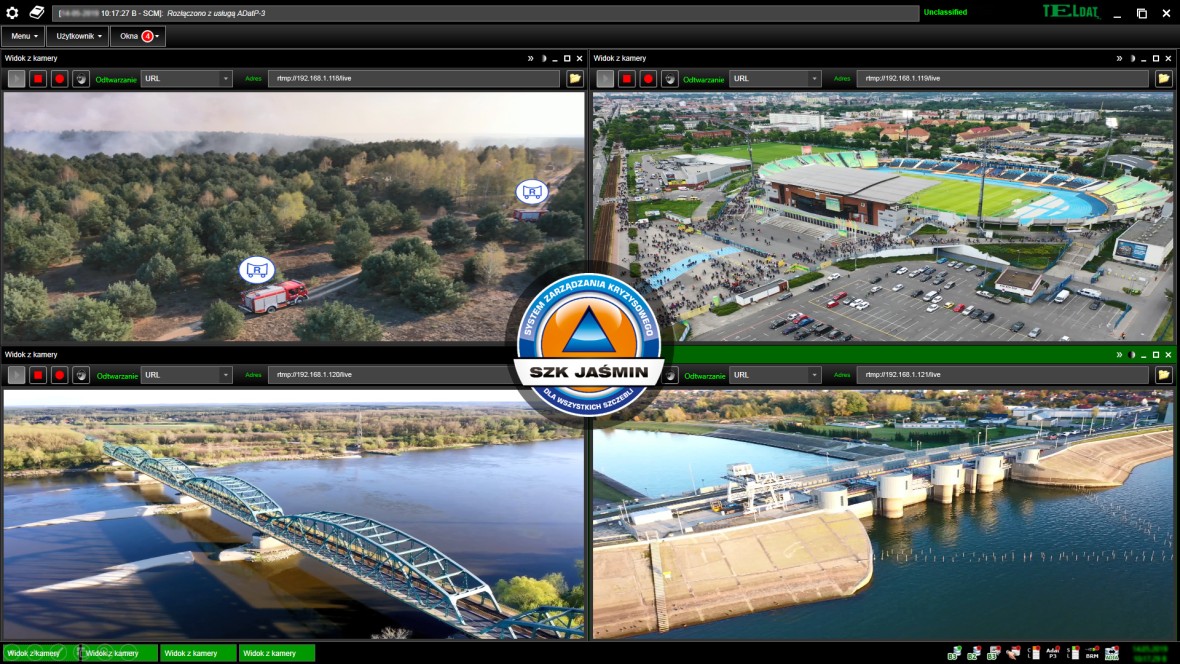Image resolution: width=1180 pixels, height=664 pixels.
Task: Switch to the first Widok z kamery tab
Action: tap(39, 653)
